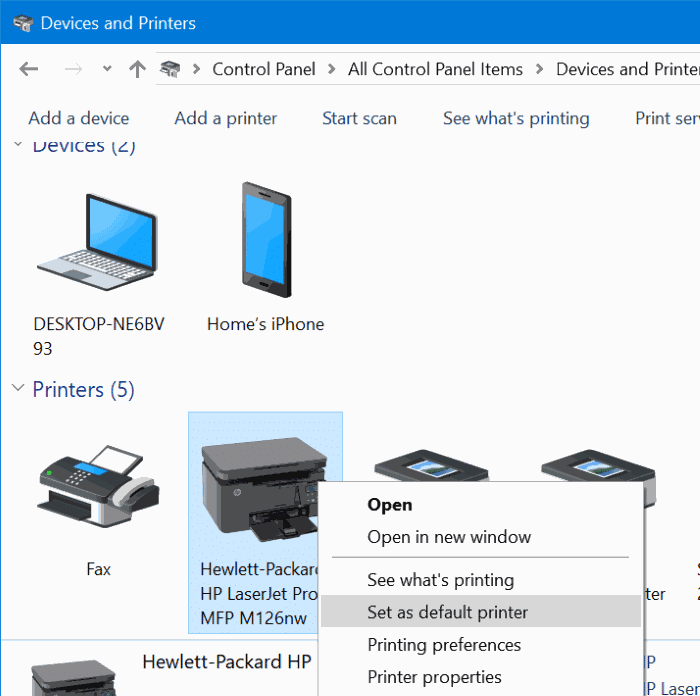The image size is (700, 696).
Task: Collapse the Printers (5) group chevron
Action: pyautogui.click(x=18, y=388)
